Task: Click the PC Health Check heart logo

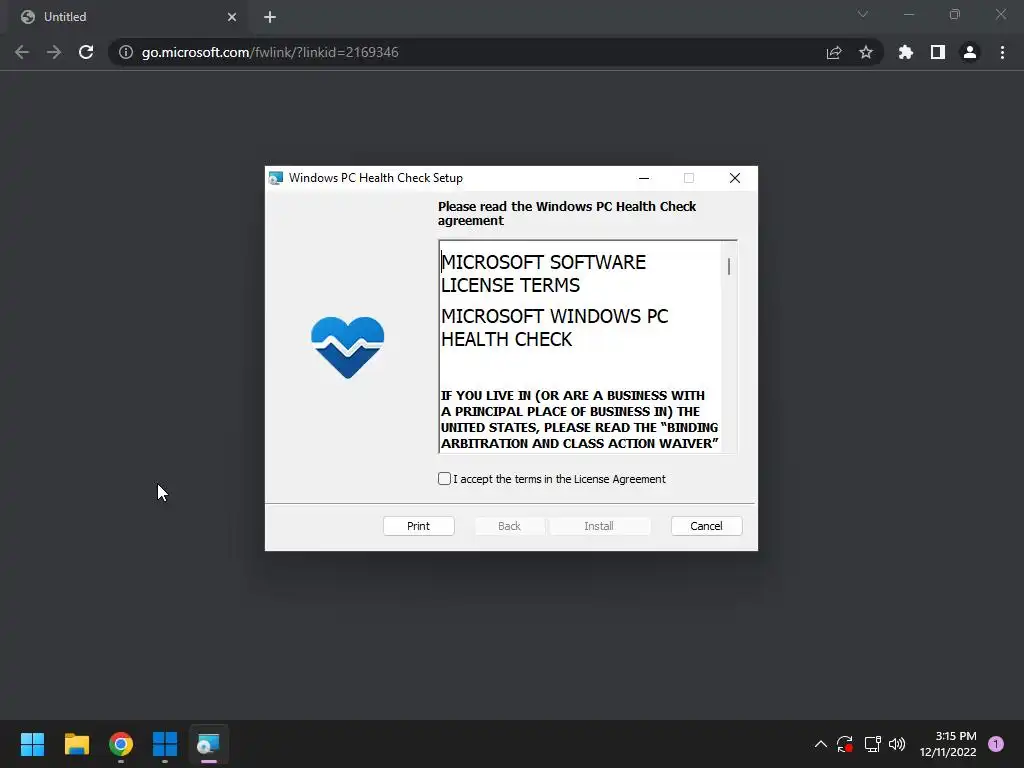Action: (347, 347)
